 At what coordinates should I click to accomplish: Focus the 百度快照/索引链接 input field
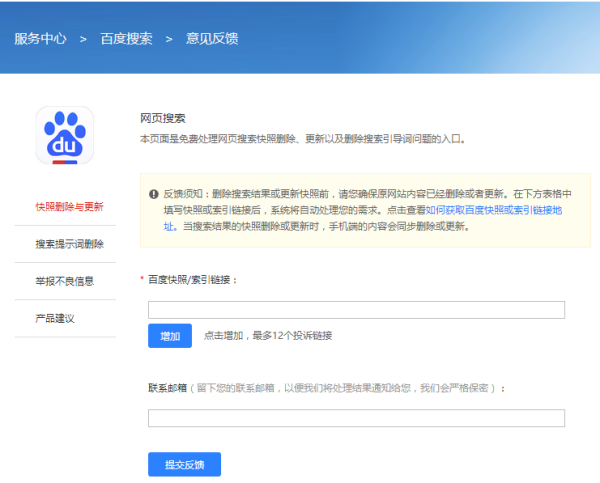click(356, 310)
